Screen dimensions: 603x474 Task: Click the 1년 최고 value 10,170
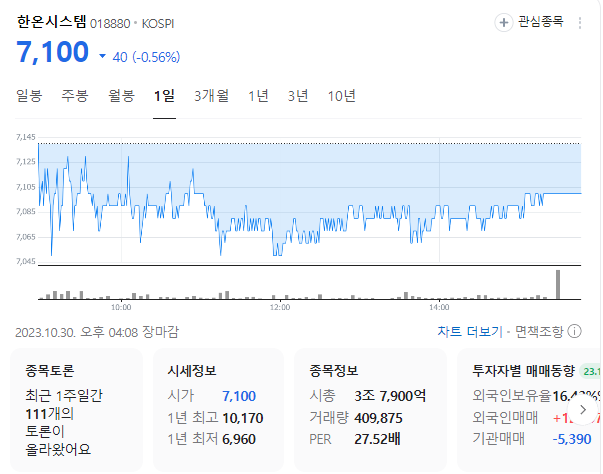243,418
